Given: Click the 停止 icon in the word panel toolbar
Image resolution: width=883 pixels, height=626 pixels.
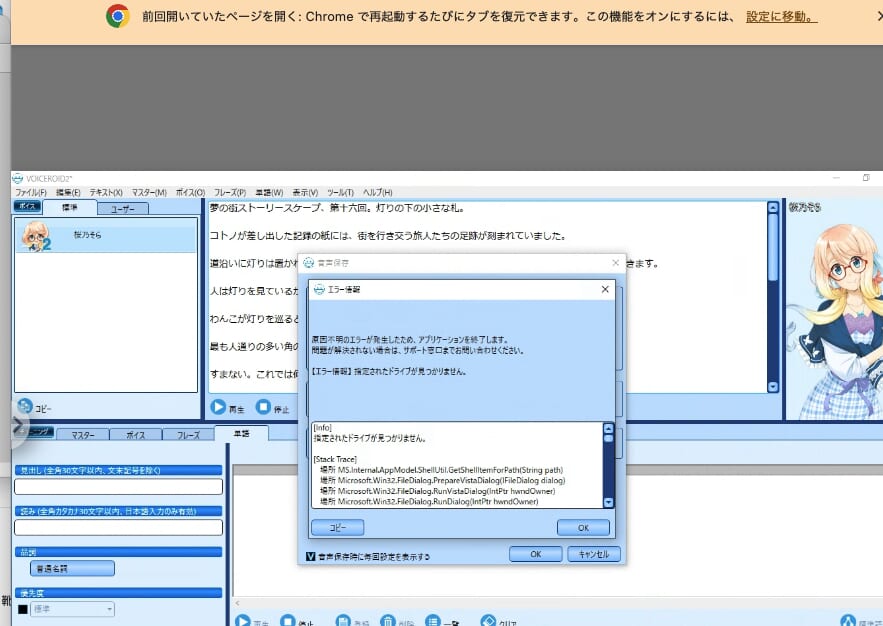Looking at the screenshot, I should point(287,621).
